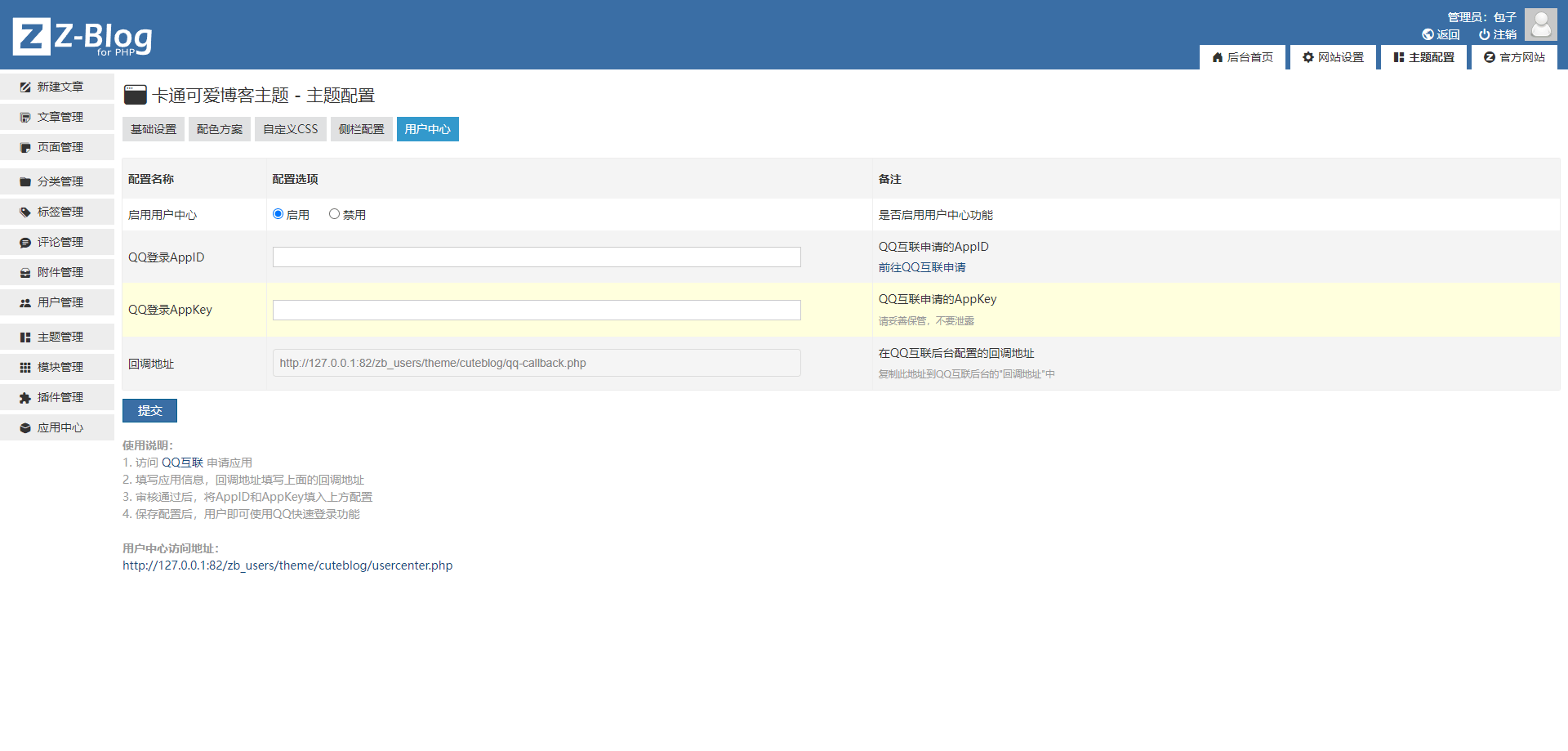Click the user management people icon
This screenshot has height=751, width=1568.
pos(25,303)
